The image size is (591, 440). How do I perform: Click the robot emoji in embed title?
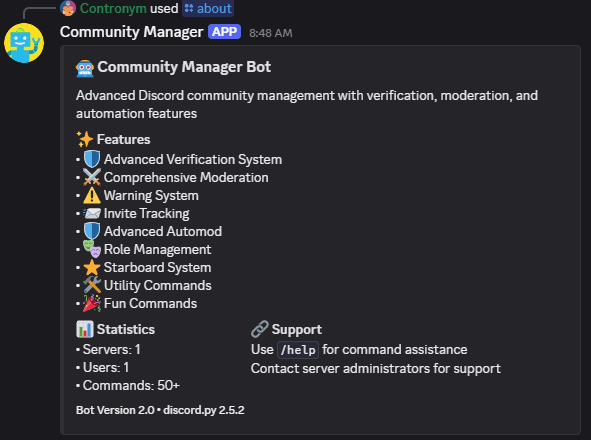(x=85, y=68)
